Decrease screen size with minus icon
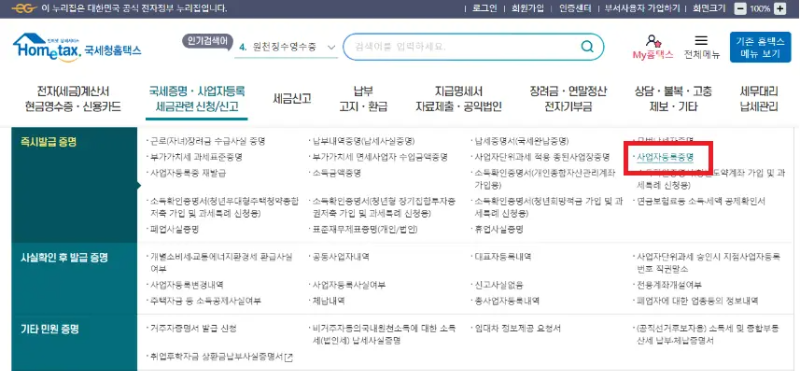Screen dimensions: 800x371 coord(741,9)
